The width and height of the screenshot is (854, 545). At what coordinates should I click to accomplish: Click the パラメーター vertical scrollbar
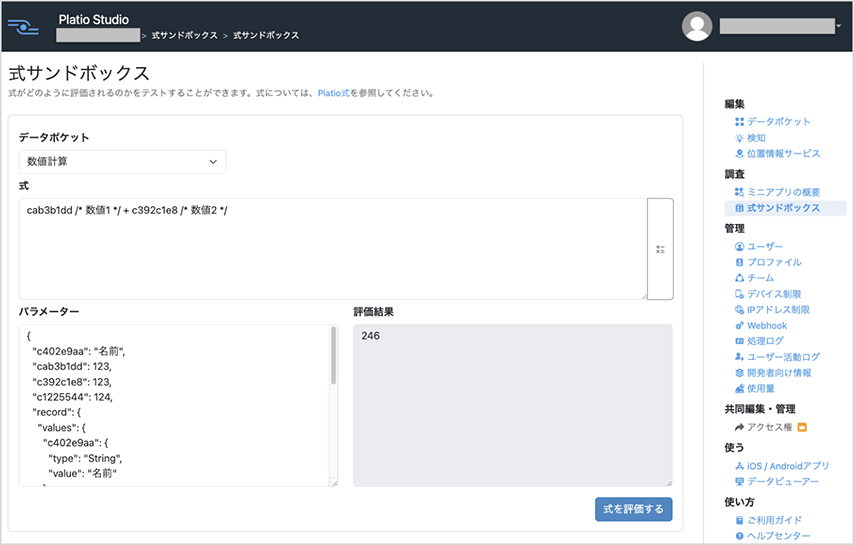pos(333,356)
